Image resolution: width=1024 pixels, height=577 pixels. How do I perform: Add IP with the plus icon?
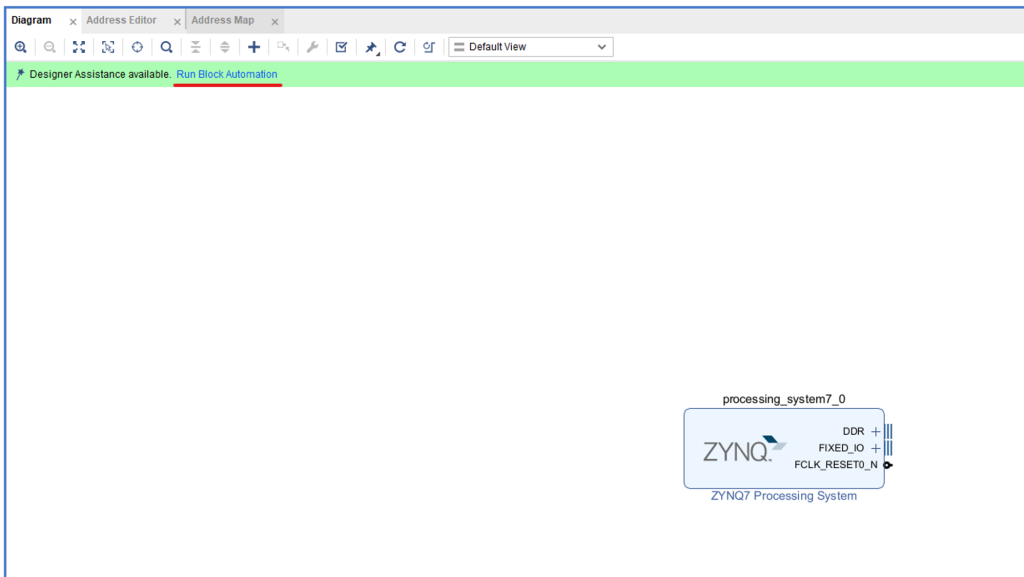(x=254, y=47)
